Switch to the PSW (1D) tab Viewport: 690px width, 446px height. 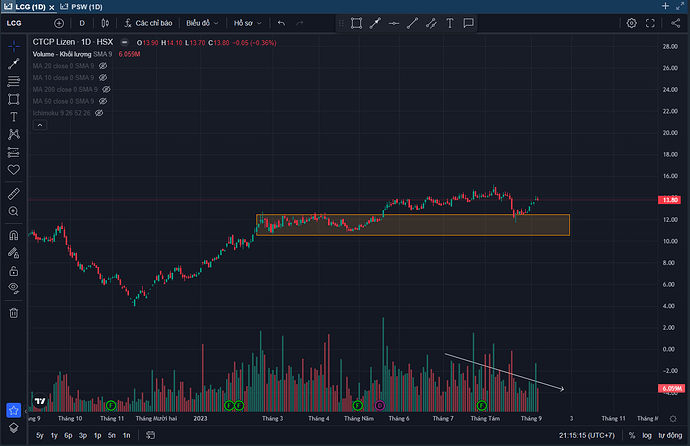(x=81, y=7)
